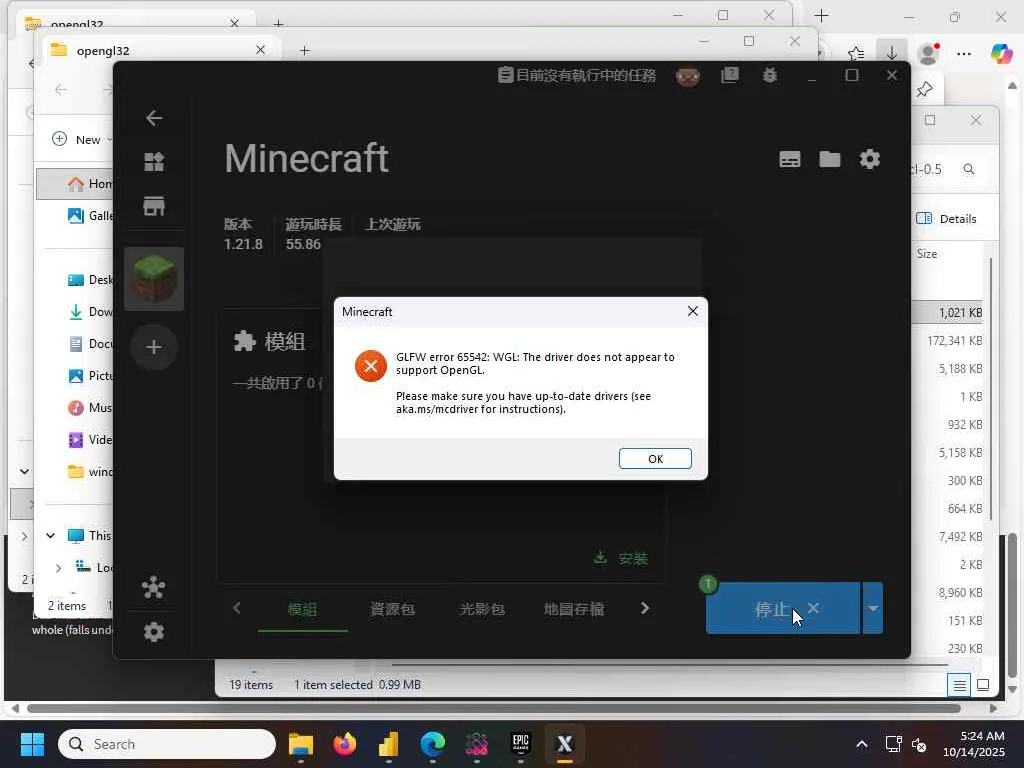Expand Local Disk in File Explorer tree
The height and width of the screenshot is (768, 1024).
58,568
